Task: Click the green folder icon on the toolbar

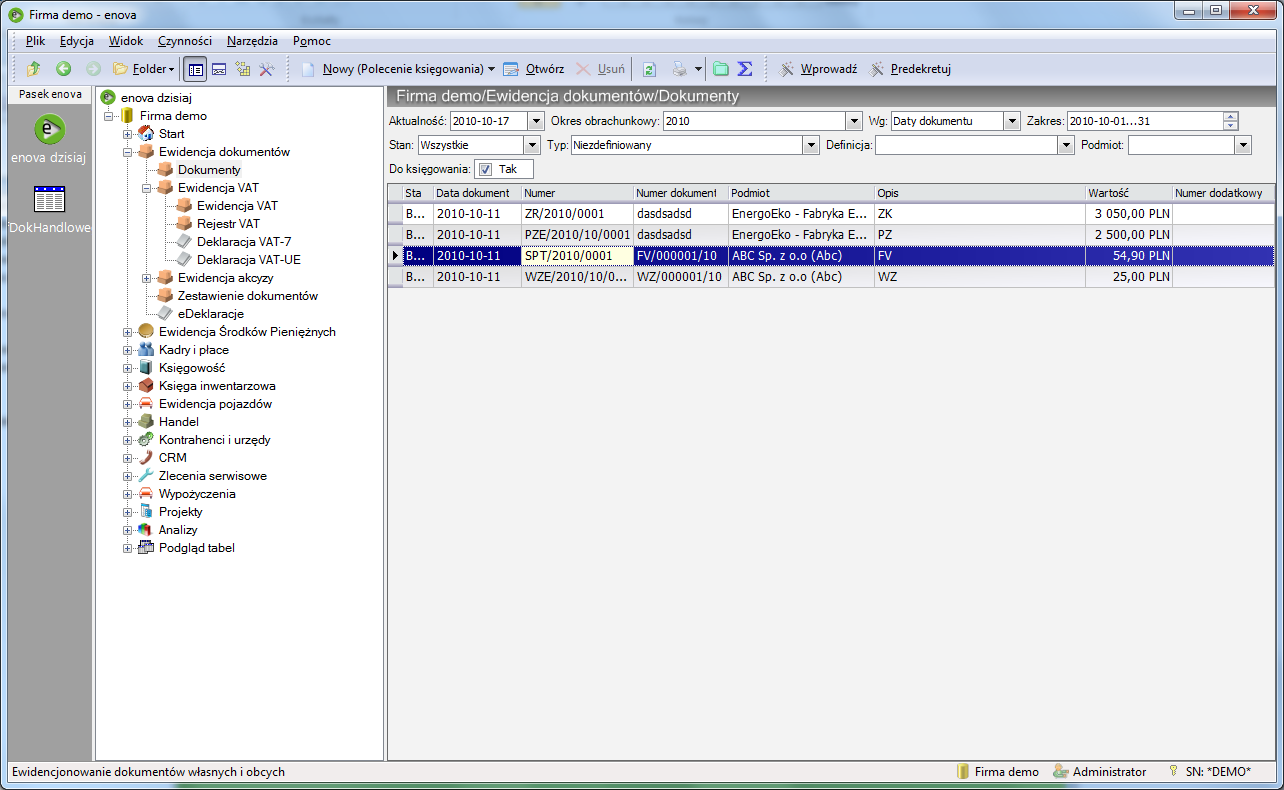Action: point(720,68)
